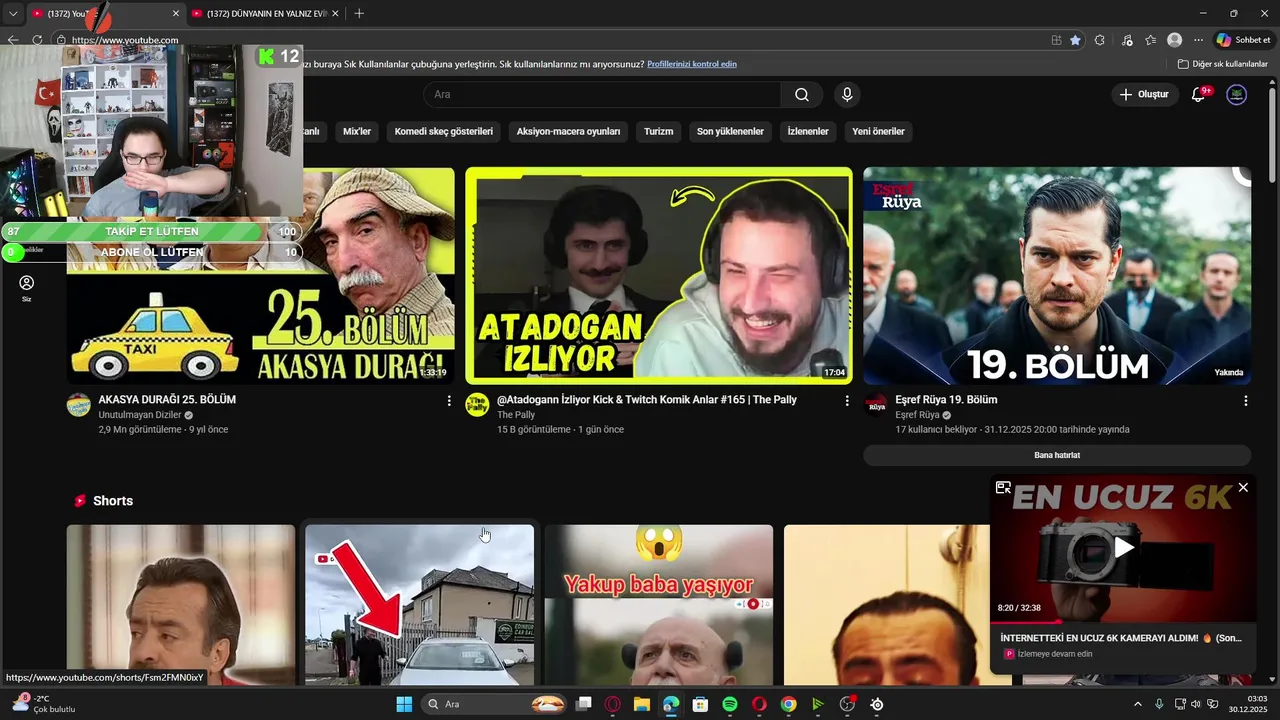Image resolution: width=1280 pixels, height=720 pixels.
Task: Click the address bar URL
Action: pos(125,40)
